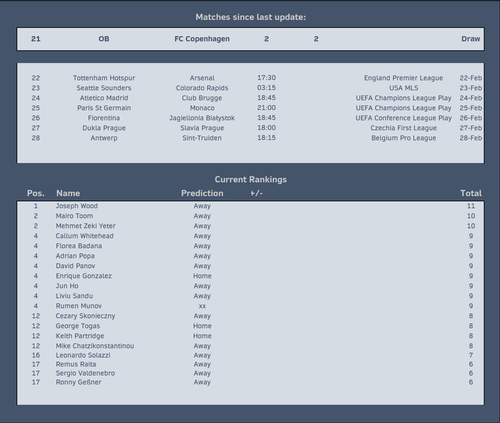Click 'Jun Ho' name
This screenshot has width=500, height=423.
(x=67, y=286)
